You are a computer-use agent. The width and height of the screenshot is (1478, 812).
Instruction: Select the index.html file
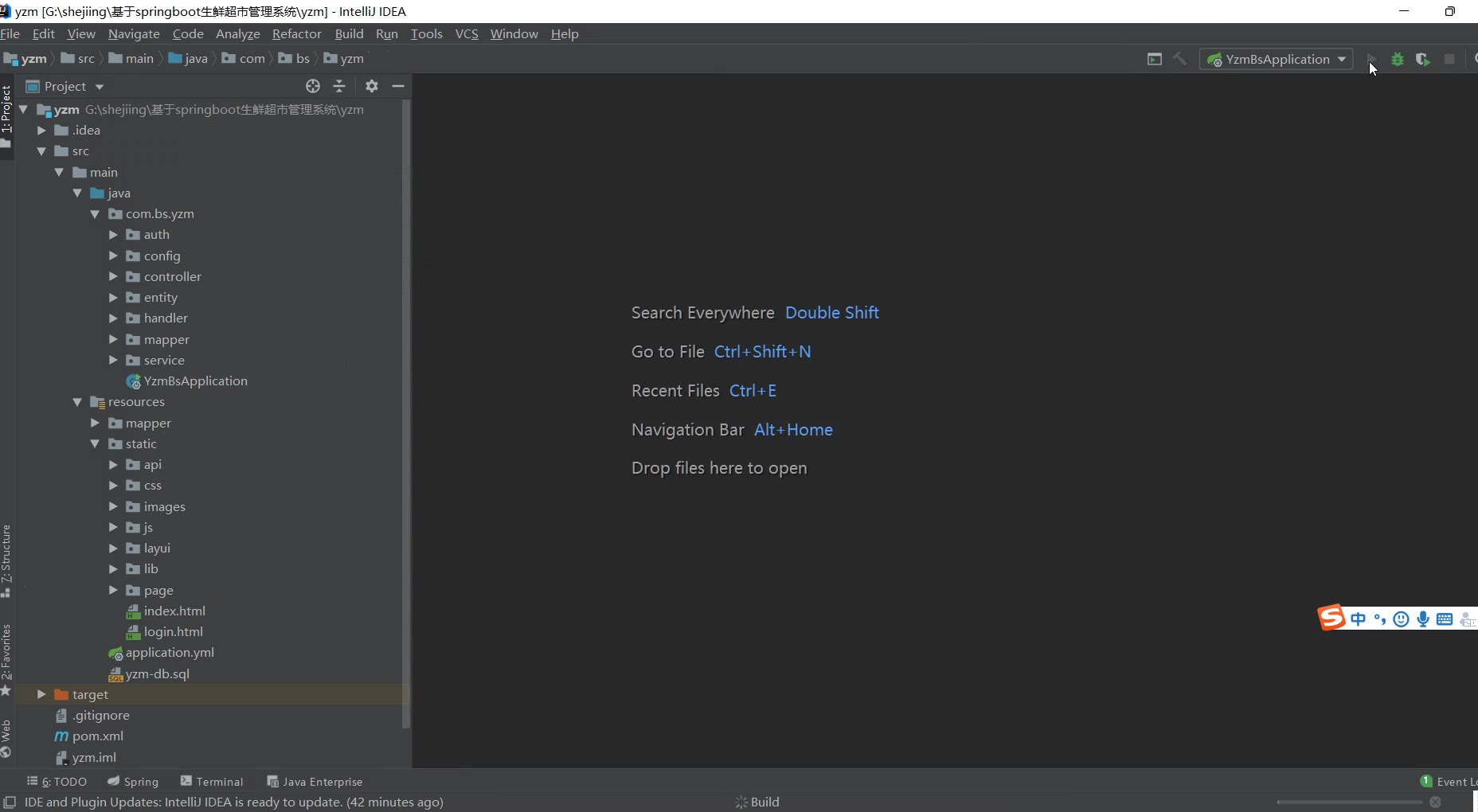click(x=166, y=611)
